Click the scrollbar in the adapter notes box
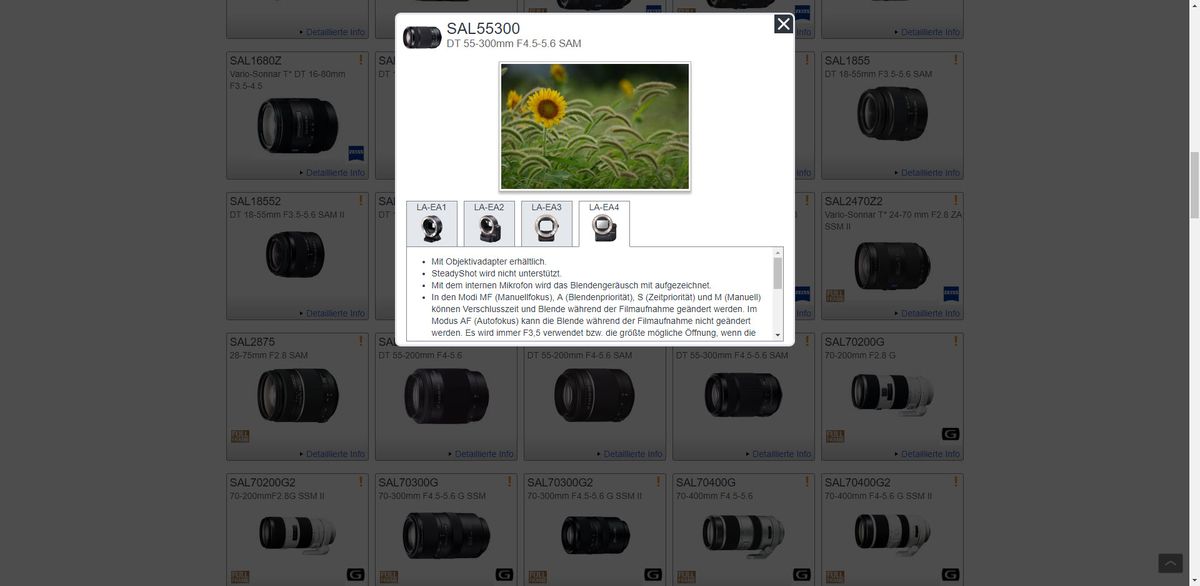The image size is (1200, 586). coord(777,273)
